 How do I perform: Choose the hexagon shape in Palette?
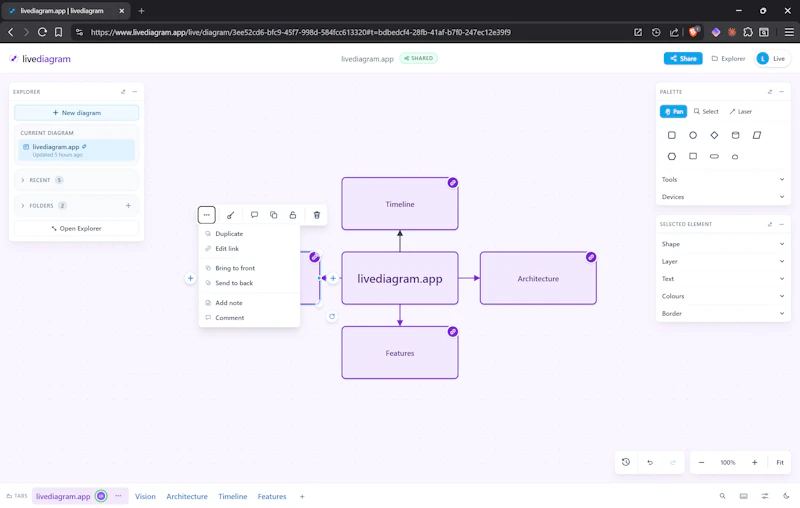click(671, 157)
